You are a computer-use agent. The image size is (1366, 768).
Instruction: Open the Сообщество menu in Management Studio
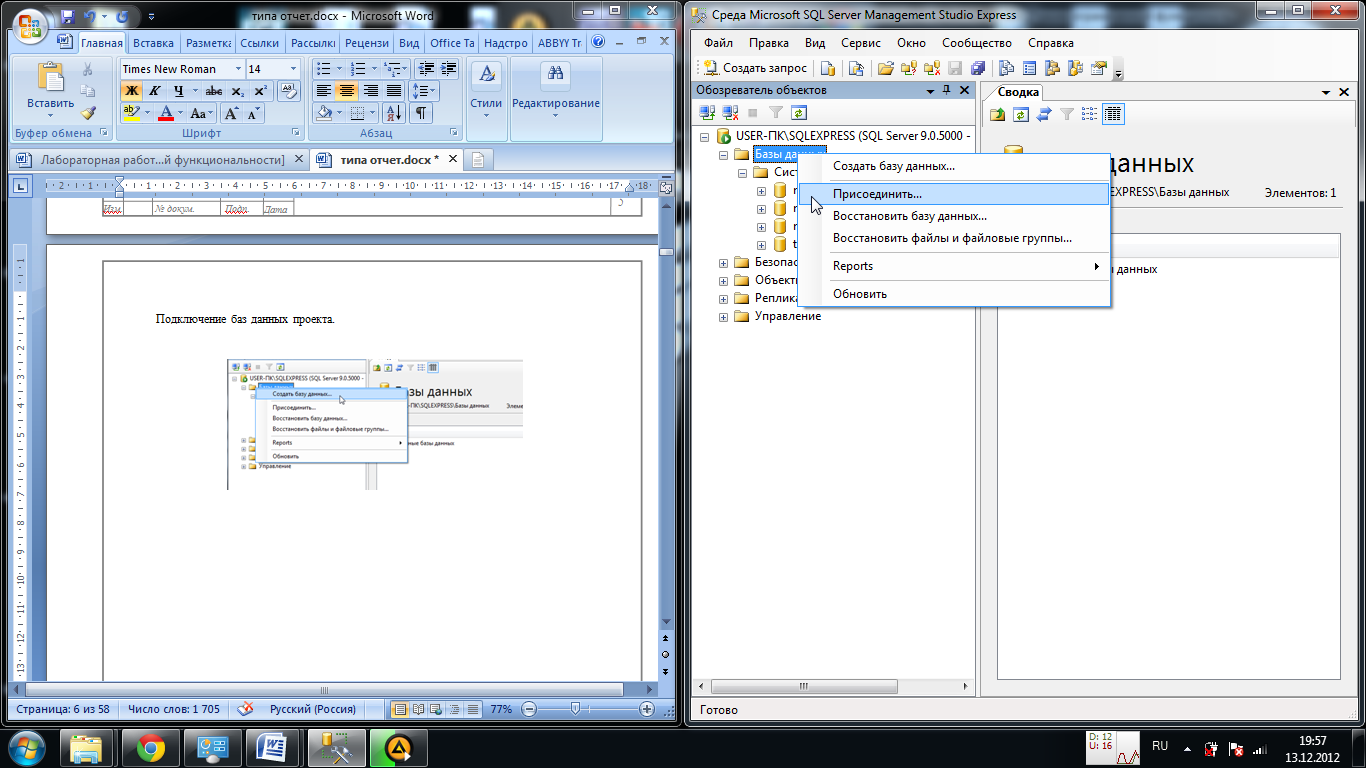coord(976,43)
